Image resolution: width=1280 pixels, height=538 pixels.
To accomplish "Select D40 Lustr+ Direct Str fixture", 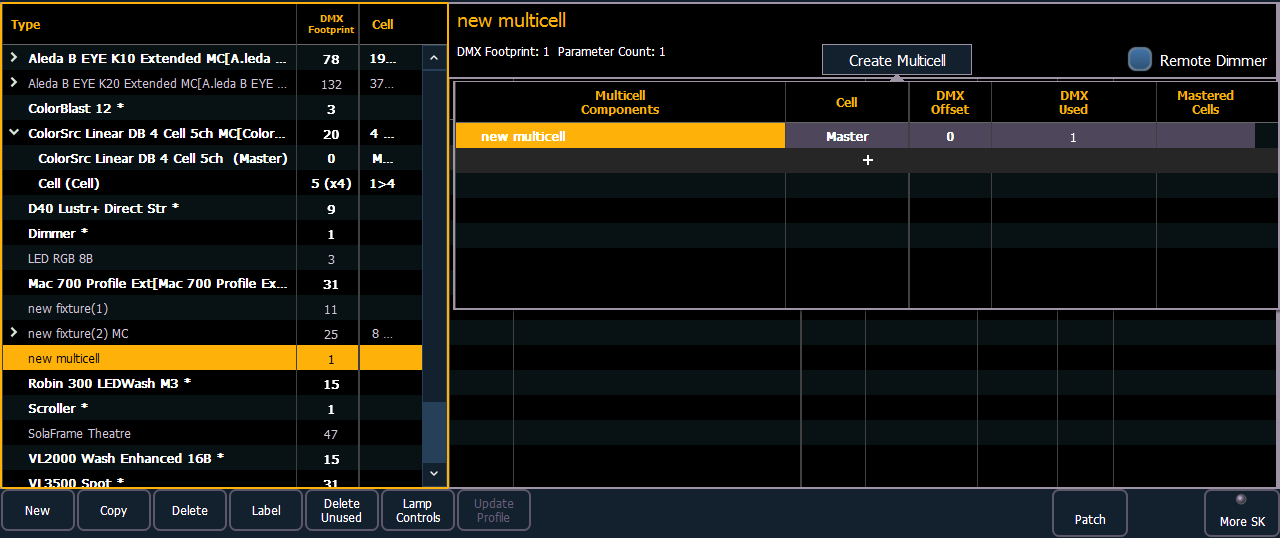I will click(x=212, y=209).
